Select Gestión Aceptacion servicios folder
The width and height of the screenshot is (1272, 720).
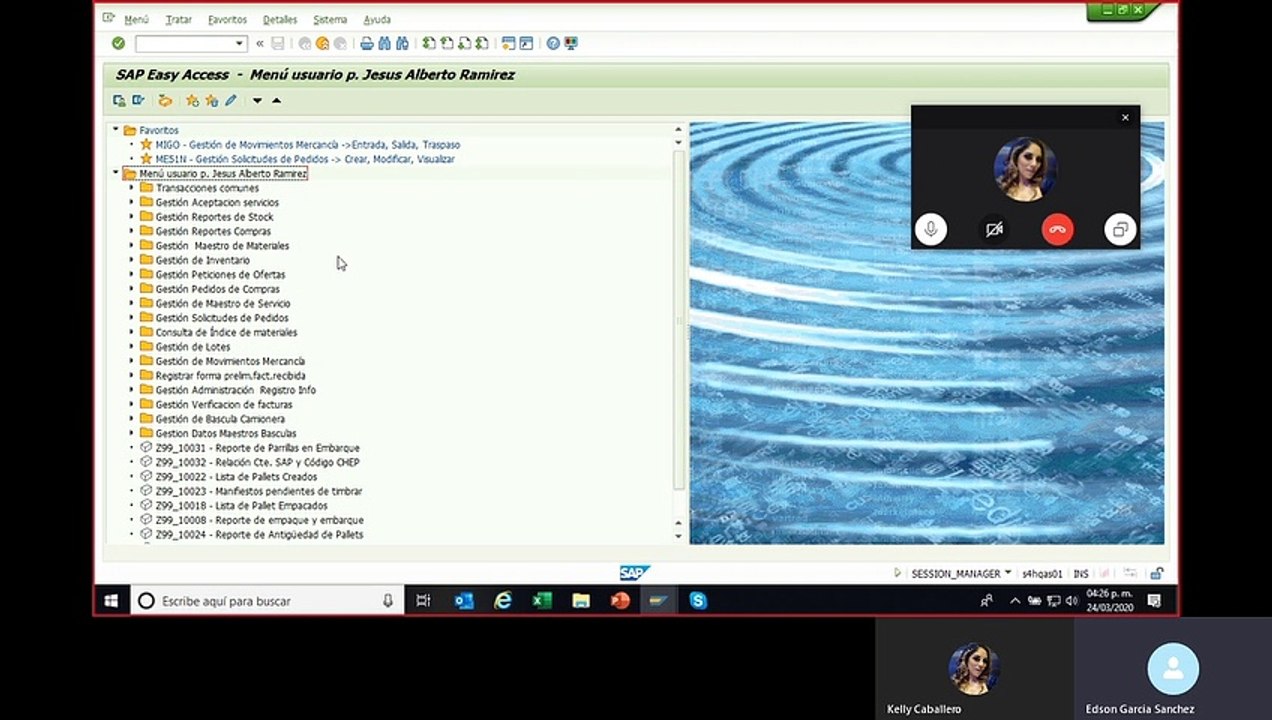217,203
